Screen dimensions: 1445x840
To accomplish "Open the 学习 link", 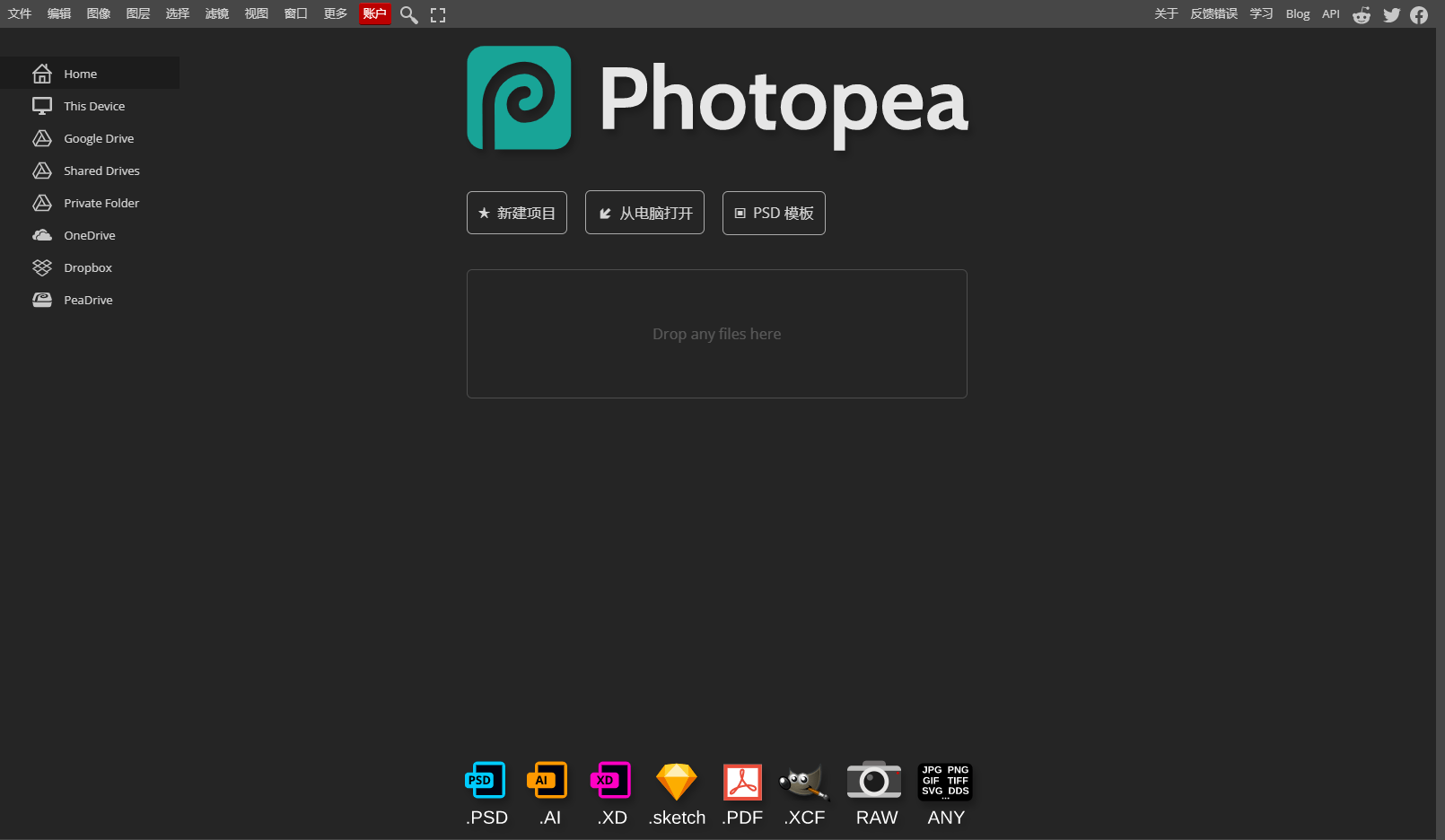I will tap(1261, 13).
